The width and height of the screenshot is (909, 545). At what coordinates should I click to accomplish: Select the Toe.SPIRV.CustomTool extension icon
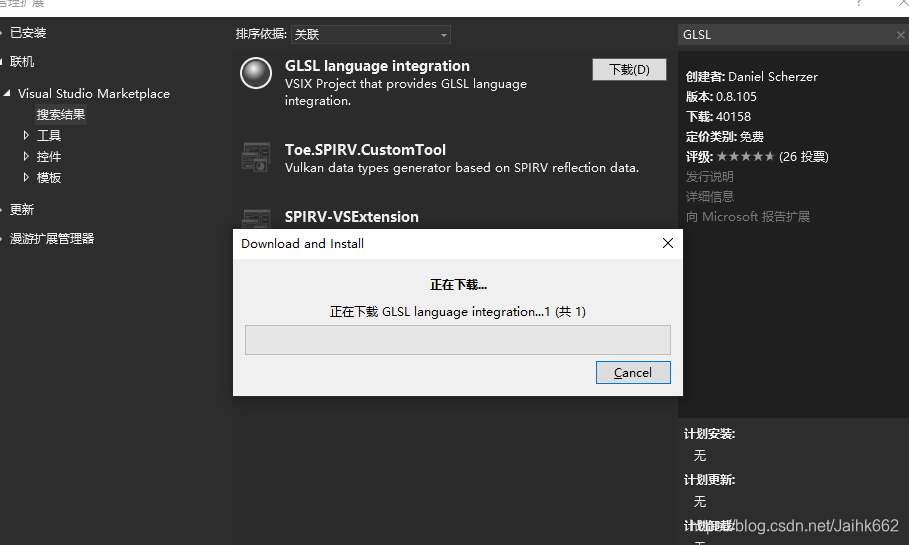point(256,157)
